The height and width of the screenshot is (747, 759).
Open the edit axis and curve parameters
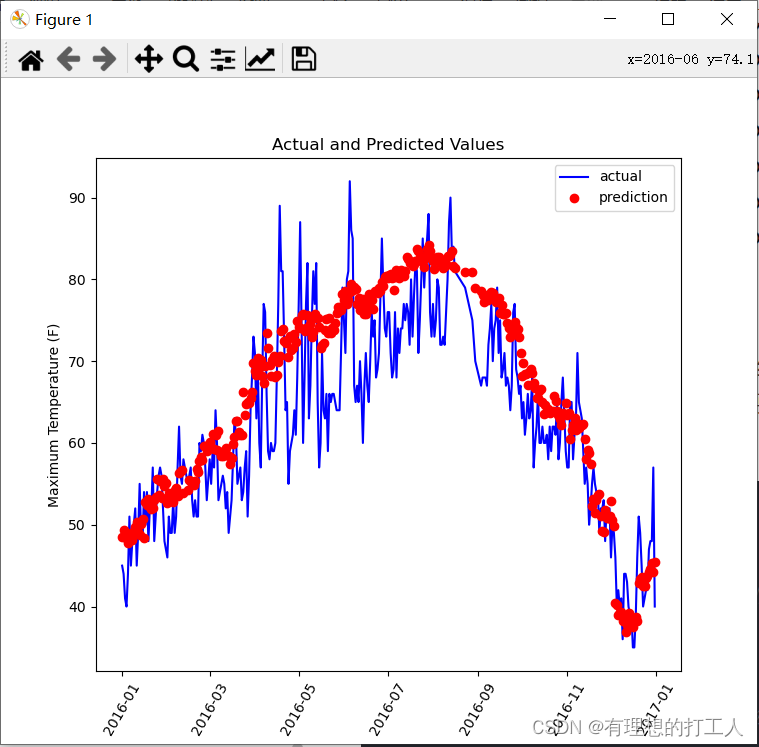click(260, 60)
